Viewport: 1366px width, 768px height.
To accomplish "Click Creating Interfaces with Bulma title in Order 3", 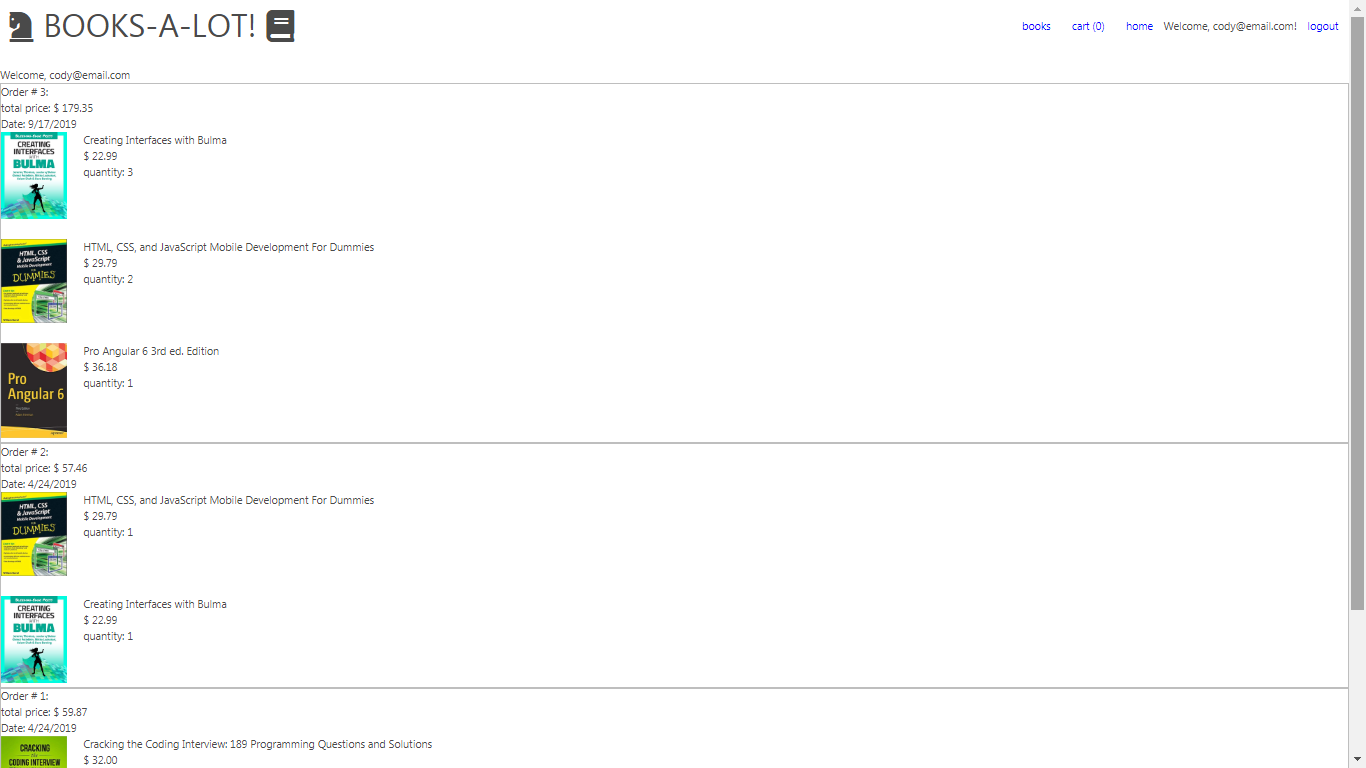I will [x=155, y=140].
